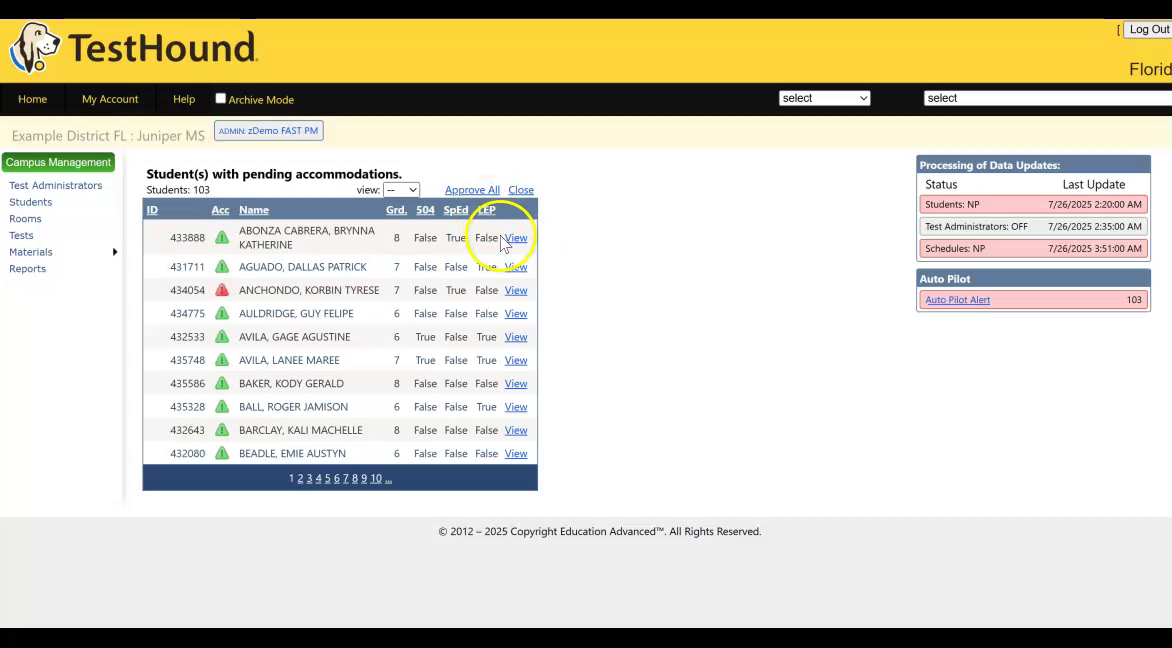
Task: Click the Approve All link
Action: [x=472, y=190]
